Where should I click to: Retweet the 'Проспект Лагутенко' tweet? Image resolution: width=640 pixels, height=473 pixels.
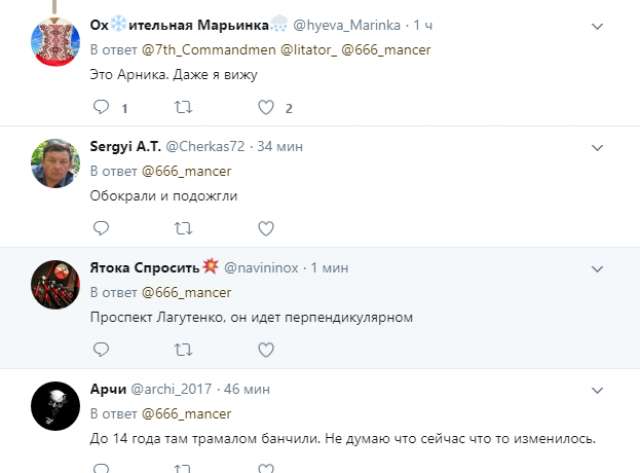(x=183, y=348)
